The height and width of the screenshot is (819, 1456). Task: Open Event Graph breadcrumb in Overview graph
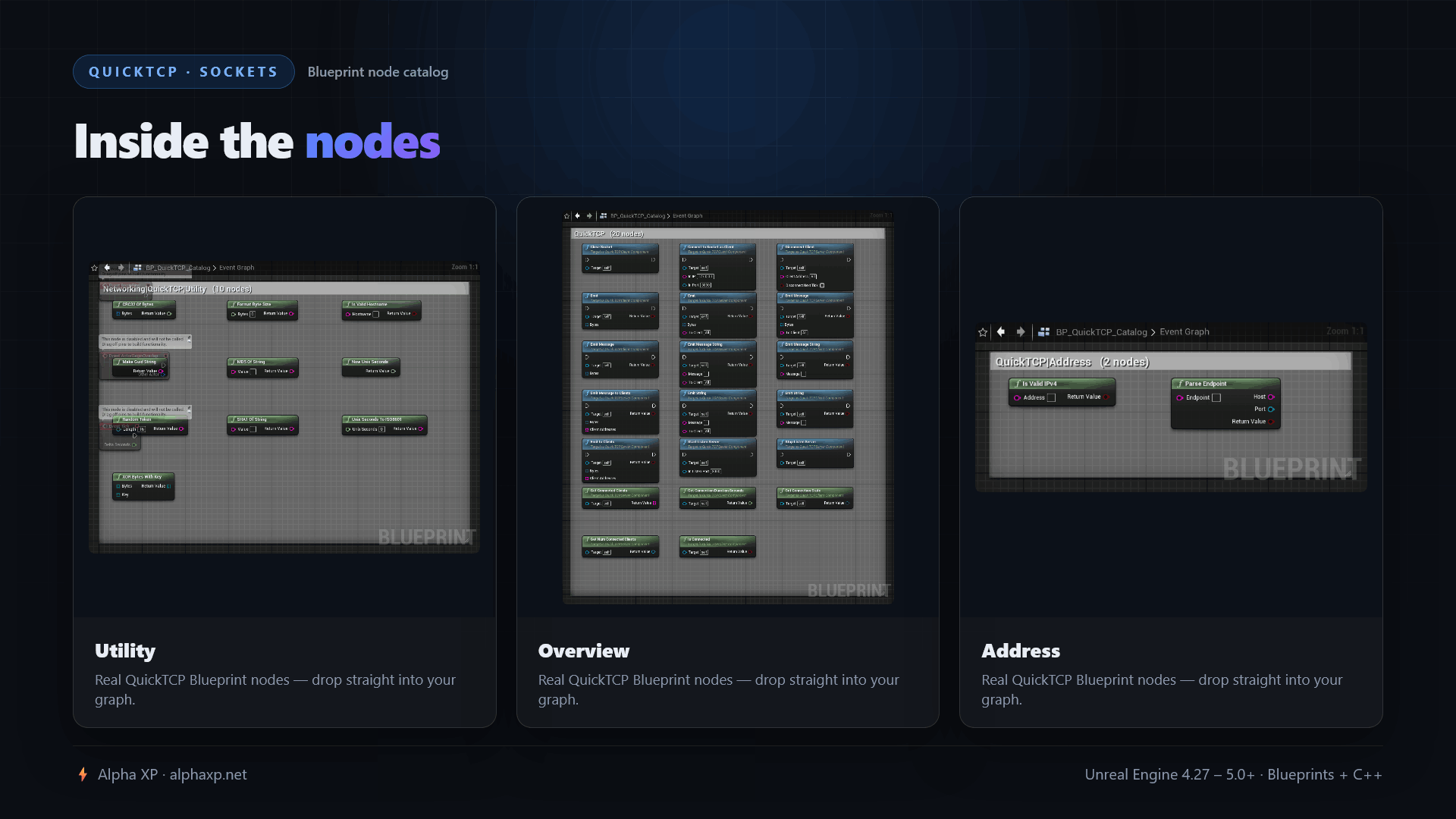coord(687,216)
